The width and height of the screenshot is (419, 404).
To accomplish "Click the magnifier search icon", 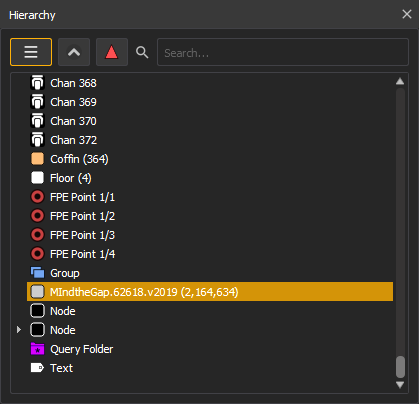I will [x=142, y=52].
